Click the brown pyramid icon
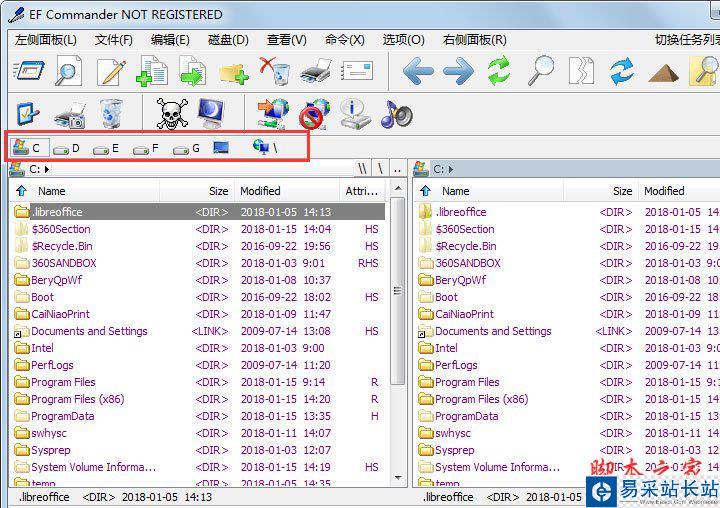 pos(664,73)
